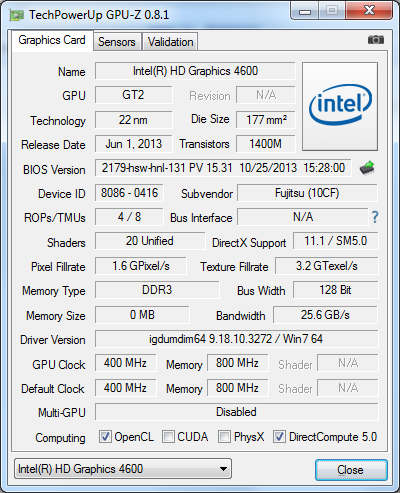Toggle the CUDA checkbox
Screen dimensions: 400x493
(x=168, y=437)
